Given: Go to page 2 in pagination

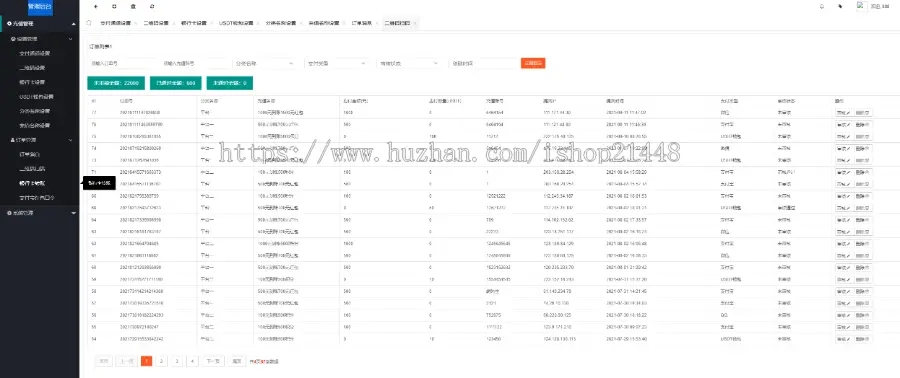Looking at the screenshot, I should click(x=162, y=361).
